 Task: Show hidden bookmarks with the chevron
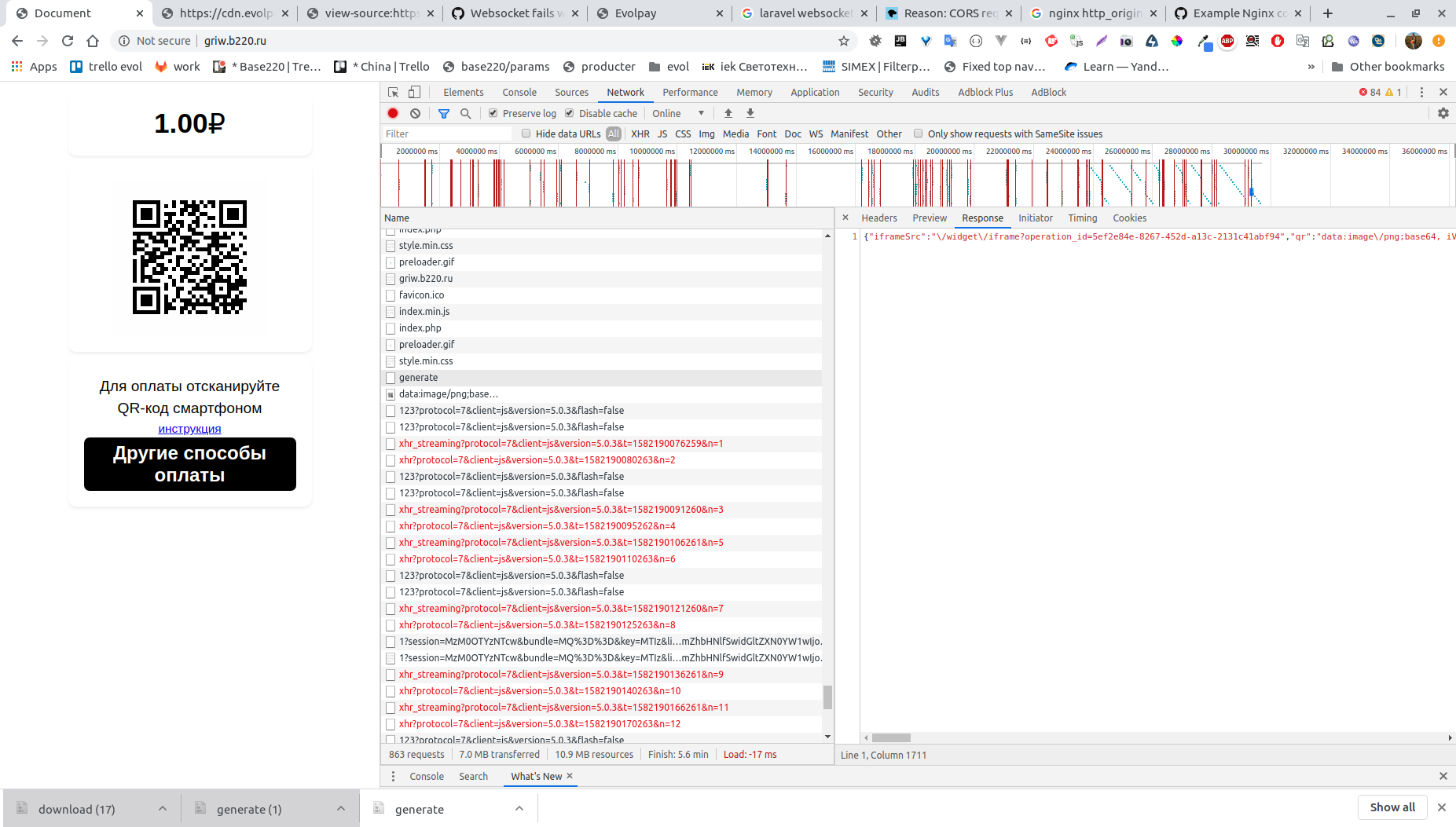click(x=1311, y=67)
